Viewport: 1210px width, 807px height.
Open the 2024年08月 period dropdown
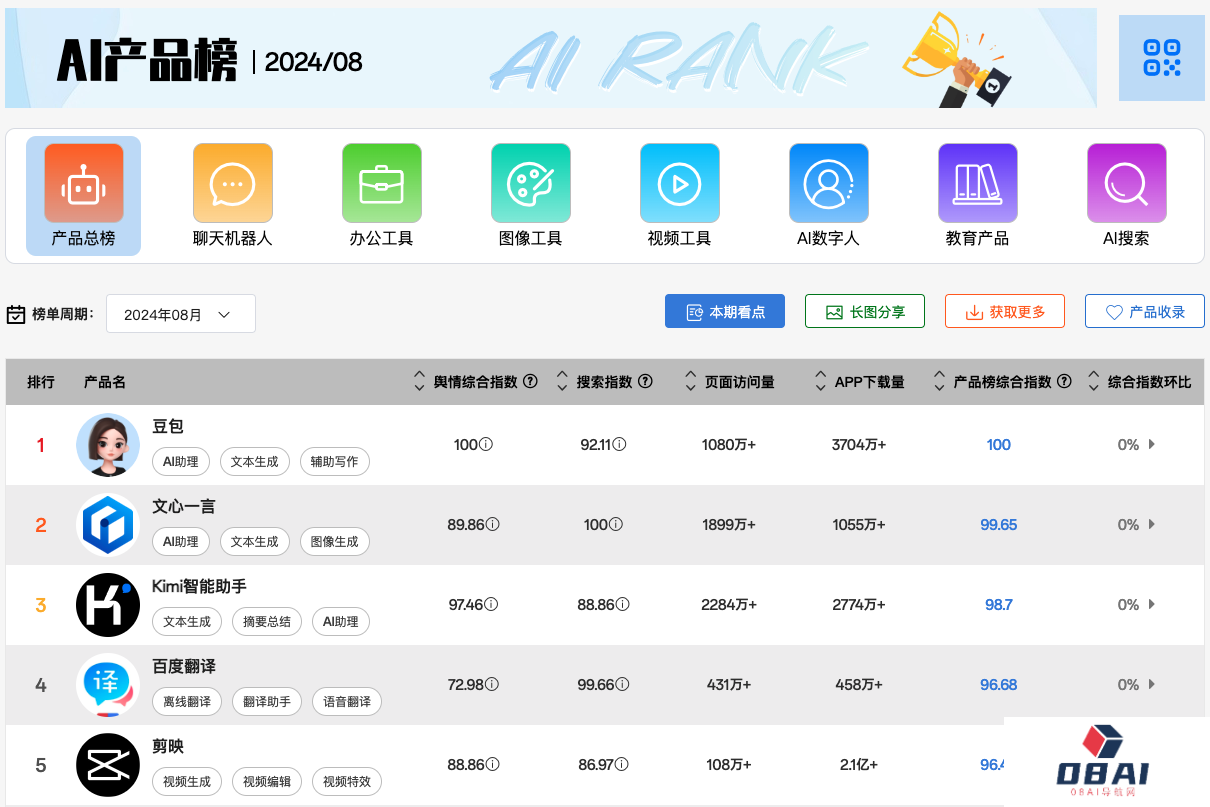tap(180, 313)
